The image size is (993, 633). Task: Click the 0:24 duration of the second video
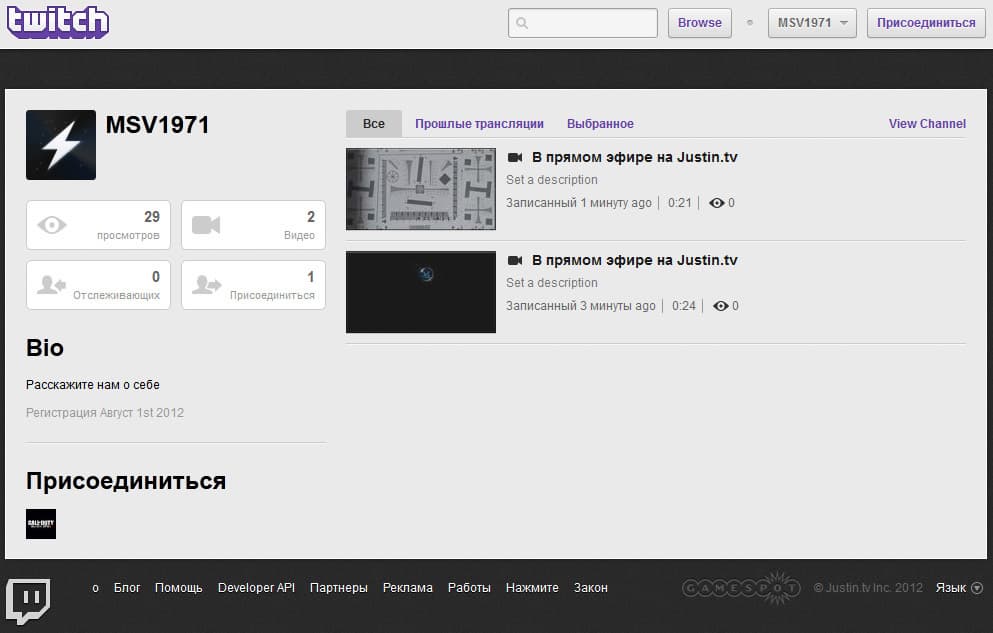(684, 306)
